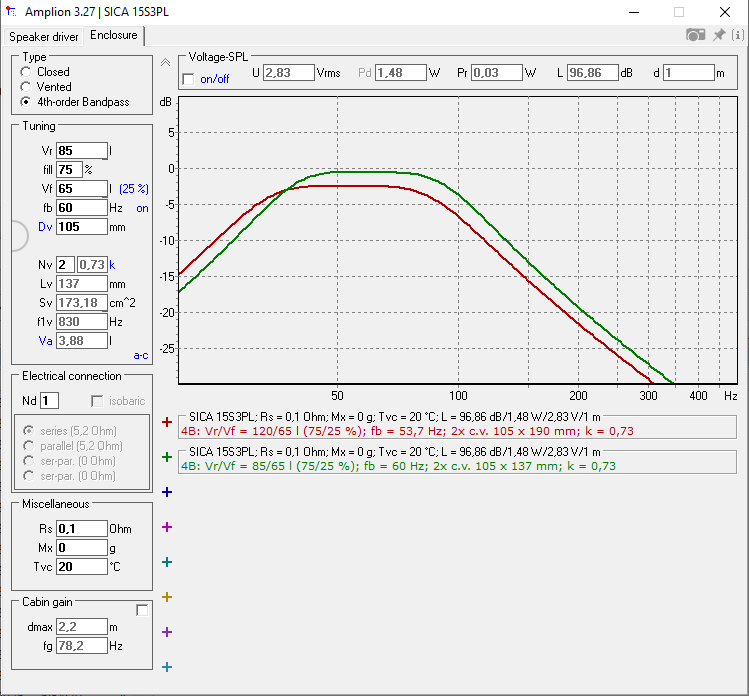Click the Rs resistance input field
The height and width of the screenshot is (696, 749).
[82, 529]
